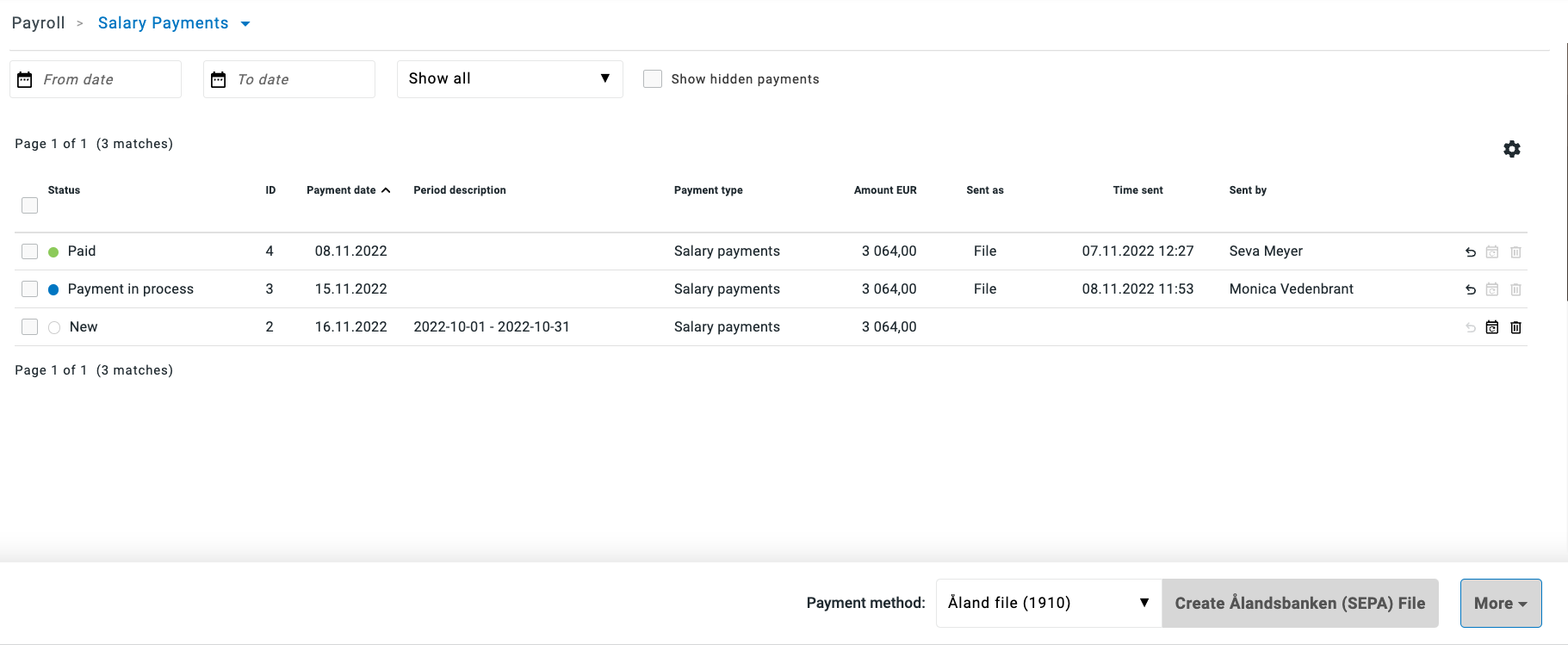Click the Payment date sort arrow
The height and width of the screenshot is (645, 1568).
(x=386, y=190)
